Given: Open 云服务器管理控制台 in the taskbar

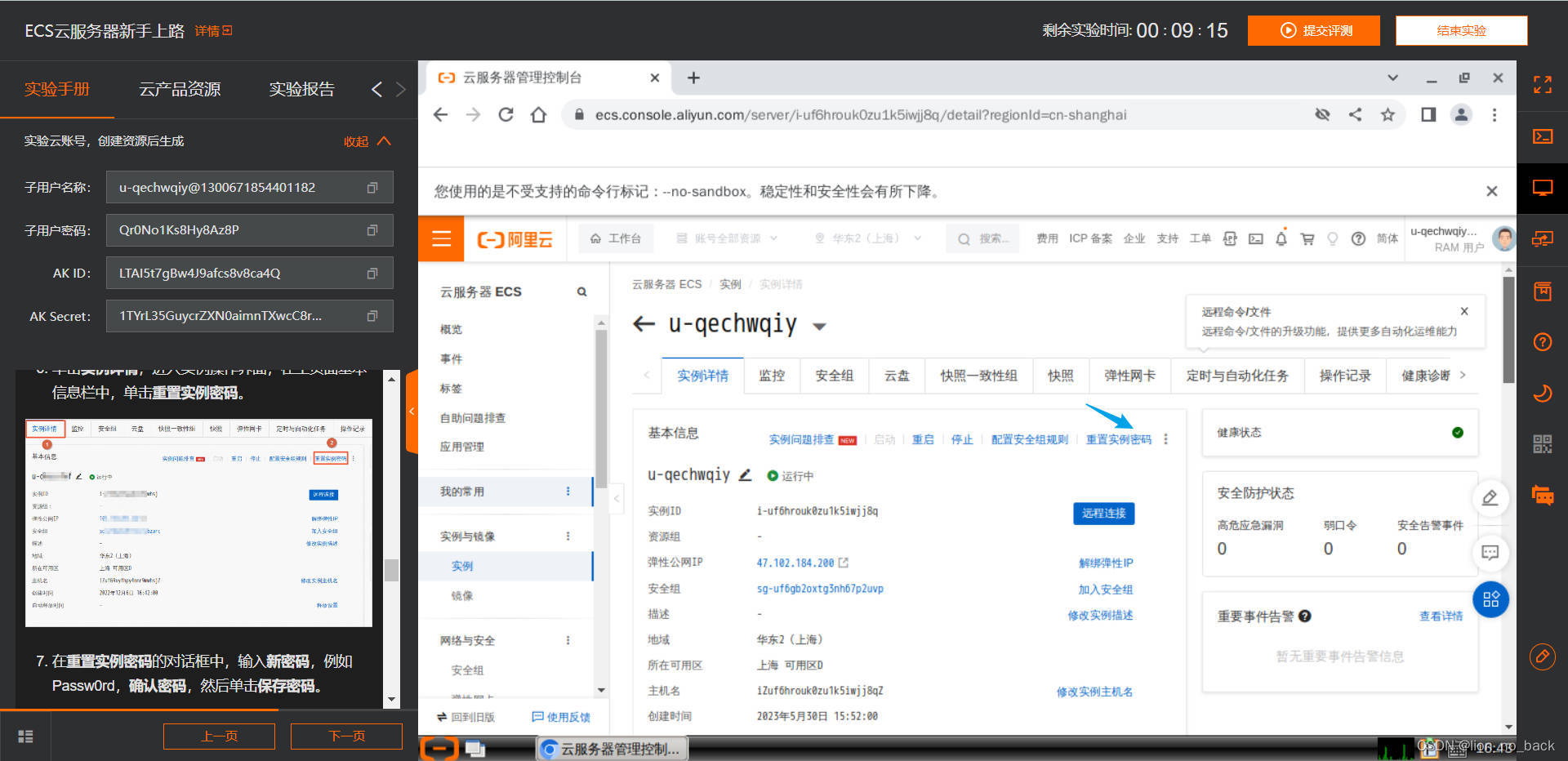Looking at the screenshot, I should (x=612, y=749).
